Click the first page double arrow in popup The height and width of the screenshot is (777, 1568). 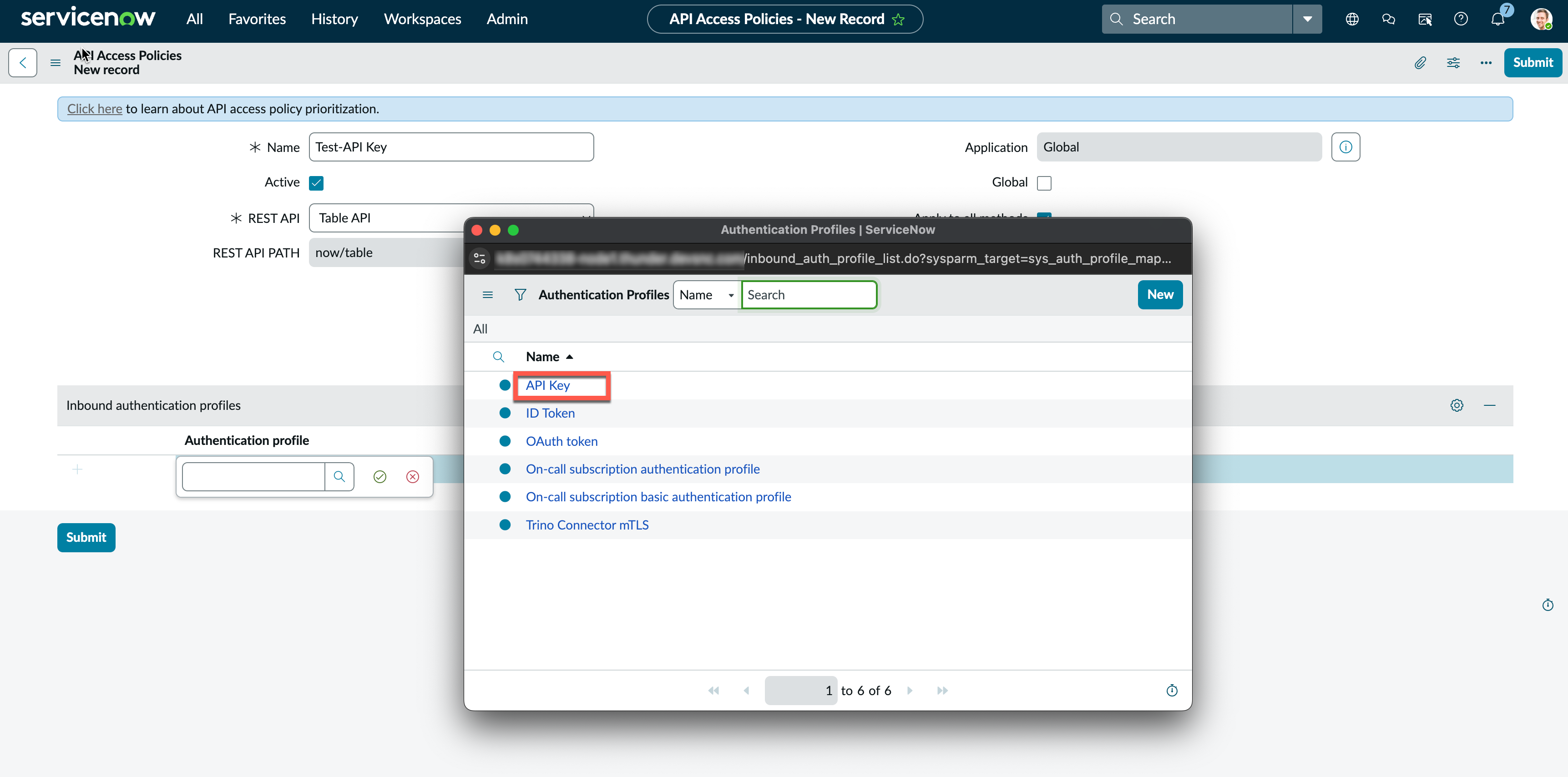tap(714, 691)
